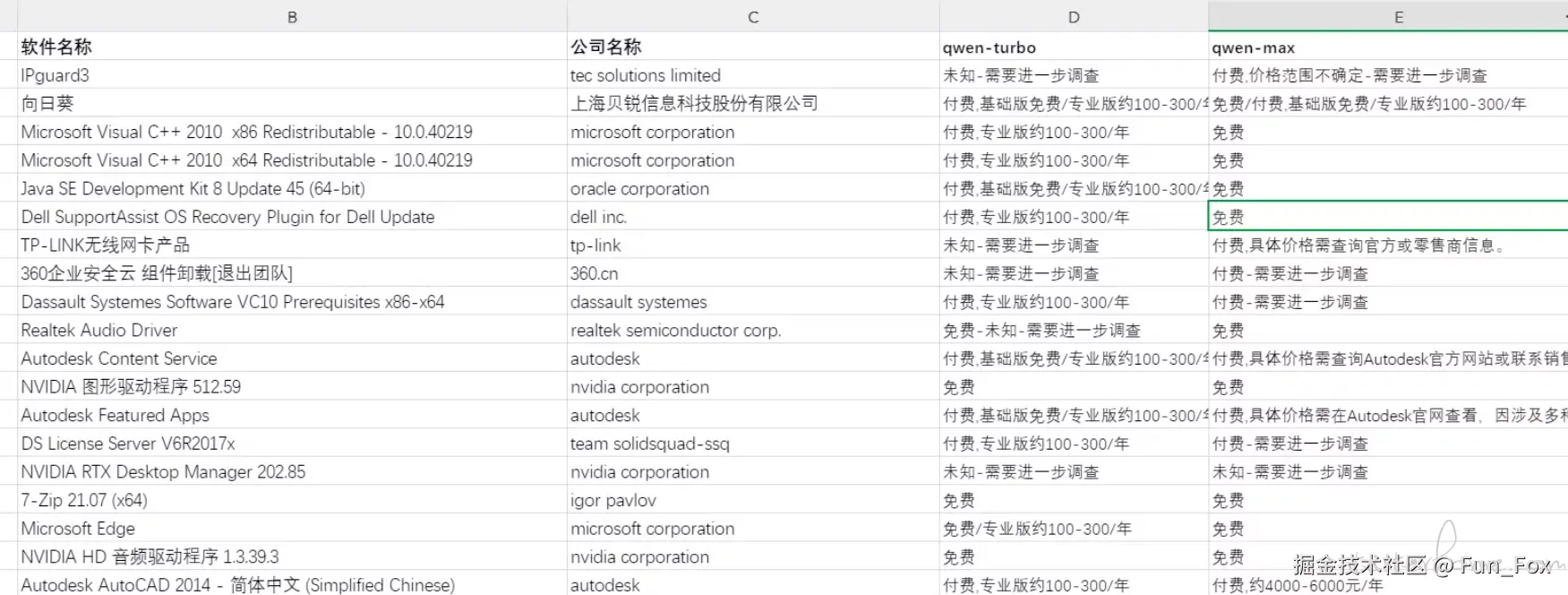1568x595 pixels.
Task: Select column E header
Action: (1398, 16)
